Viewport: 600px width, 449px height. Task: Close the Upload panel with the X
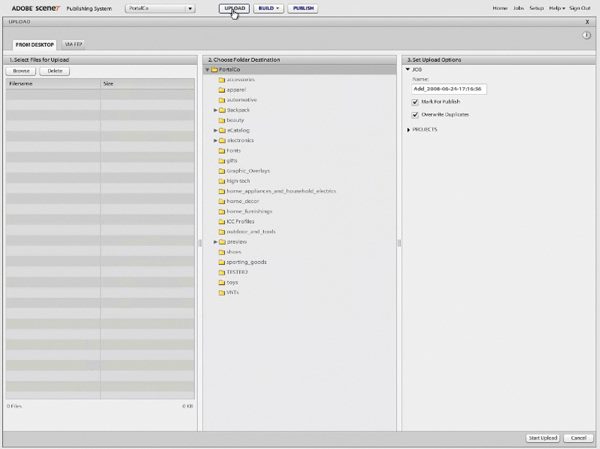(x=586, y=20)
